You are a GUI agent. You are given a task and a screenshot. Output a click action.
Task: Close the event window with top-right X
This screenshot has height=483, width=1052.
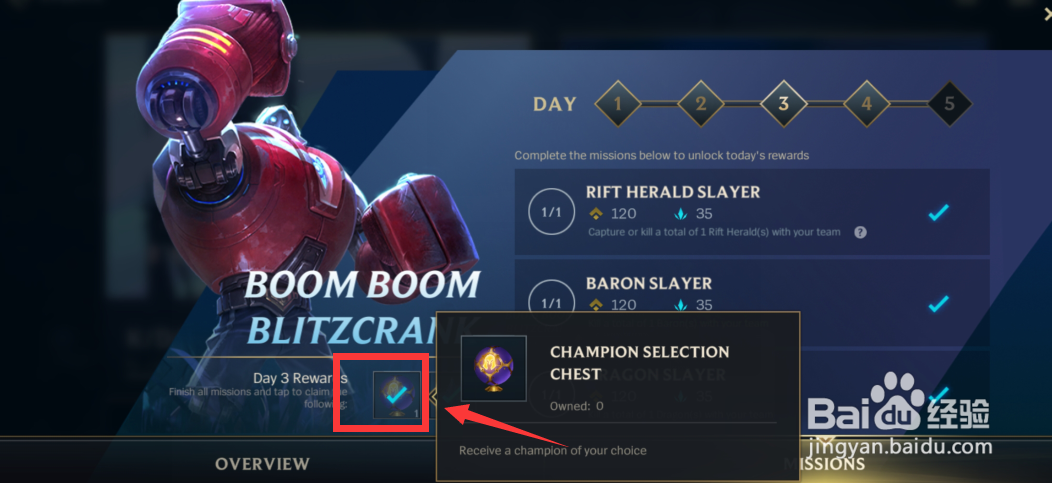[1047, 13]
